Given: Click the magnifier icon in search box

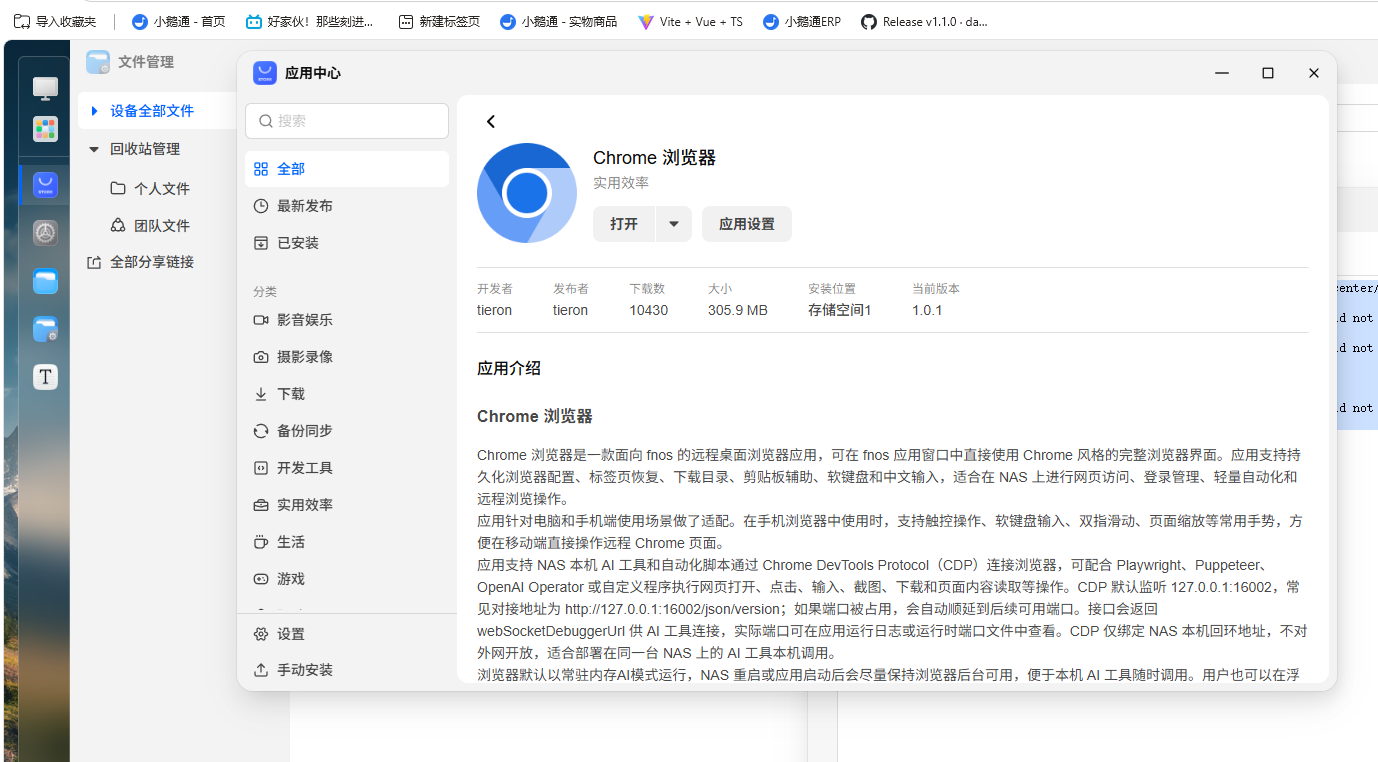Looking at the screenshot, I should coord(266,121).
